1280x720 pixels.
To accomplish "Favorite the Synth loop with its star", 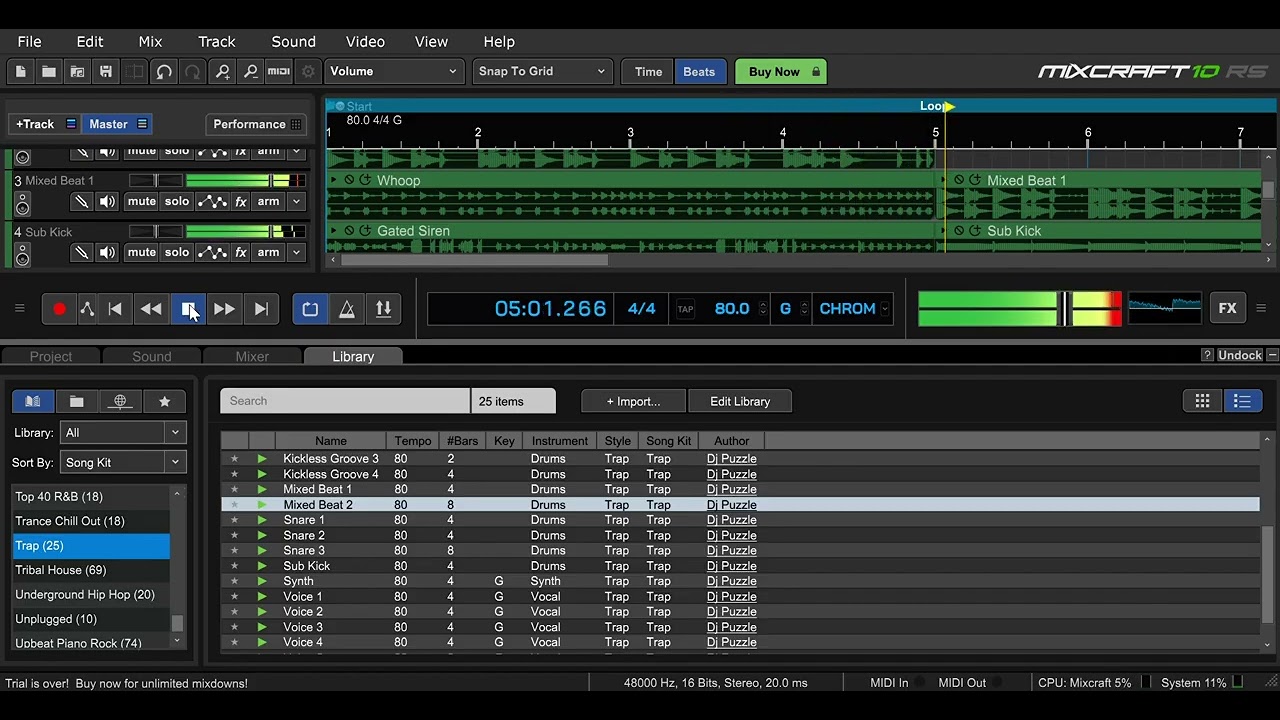I will [235, 581].
